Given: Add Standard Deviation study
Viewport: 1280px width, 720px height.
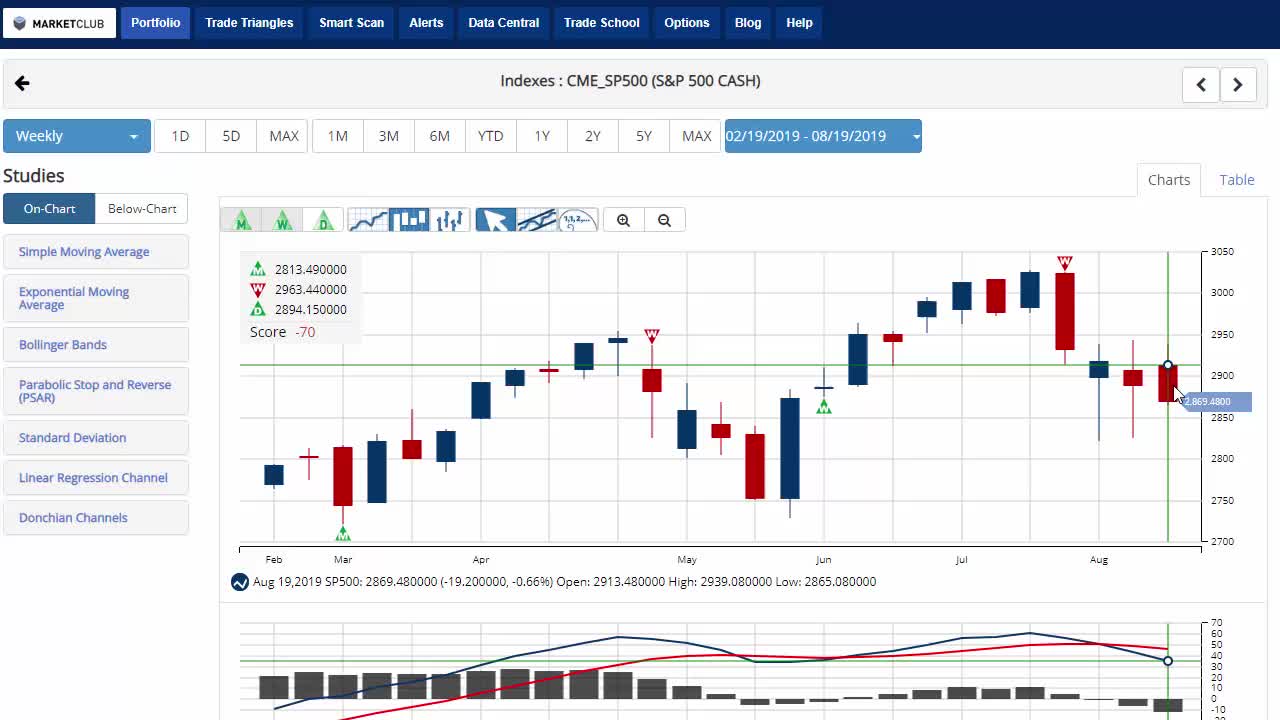Looking at the screenshot, I should 96,438.
